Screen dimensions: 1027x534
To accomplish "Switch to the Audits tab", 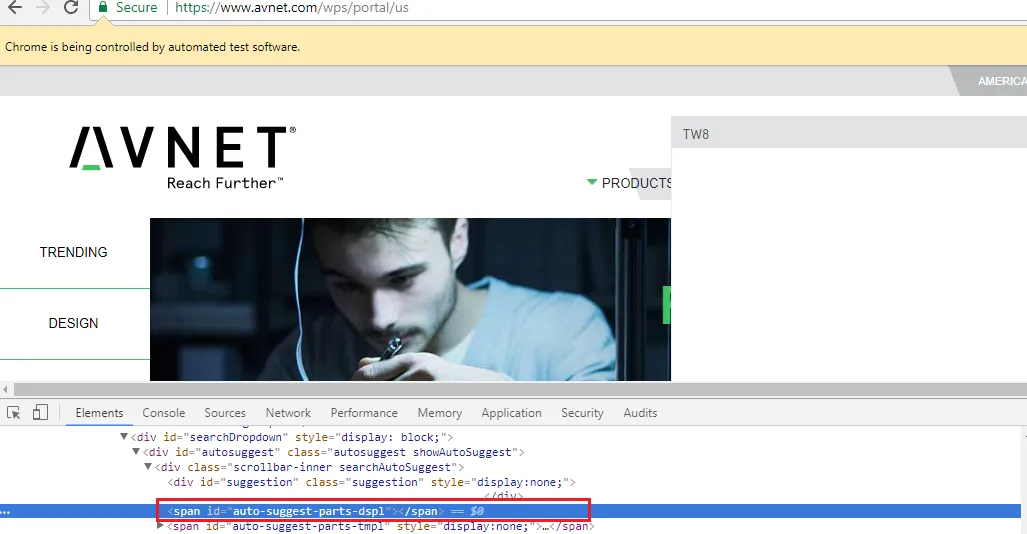I will click(x=640, y=413).
